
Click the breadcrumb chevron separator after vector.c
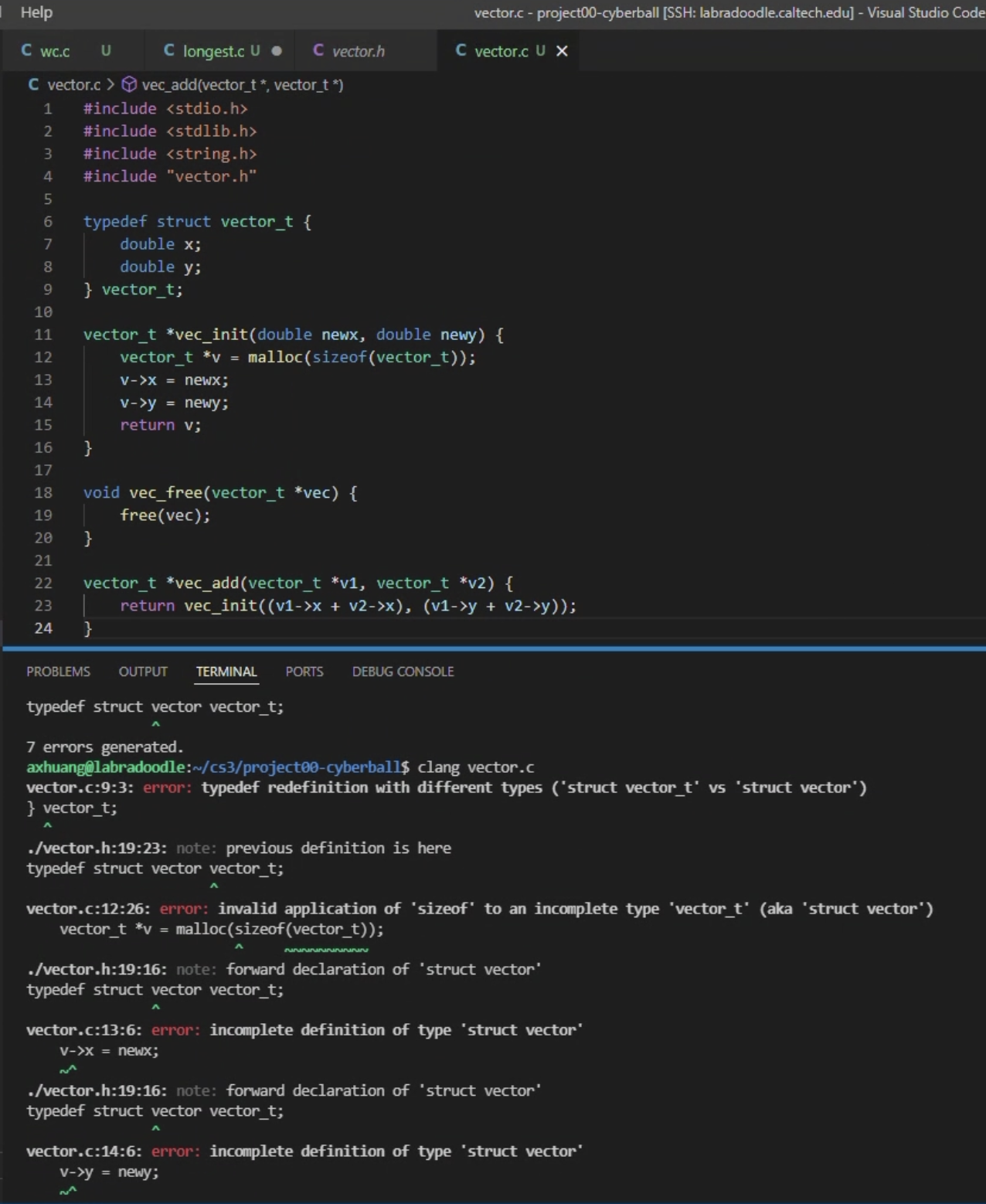coord(110,85)
